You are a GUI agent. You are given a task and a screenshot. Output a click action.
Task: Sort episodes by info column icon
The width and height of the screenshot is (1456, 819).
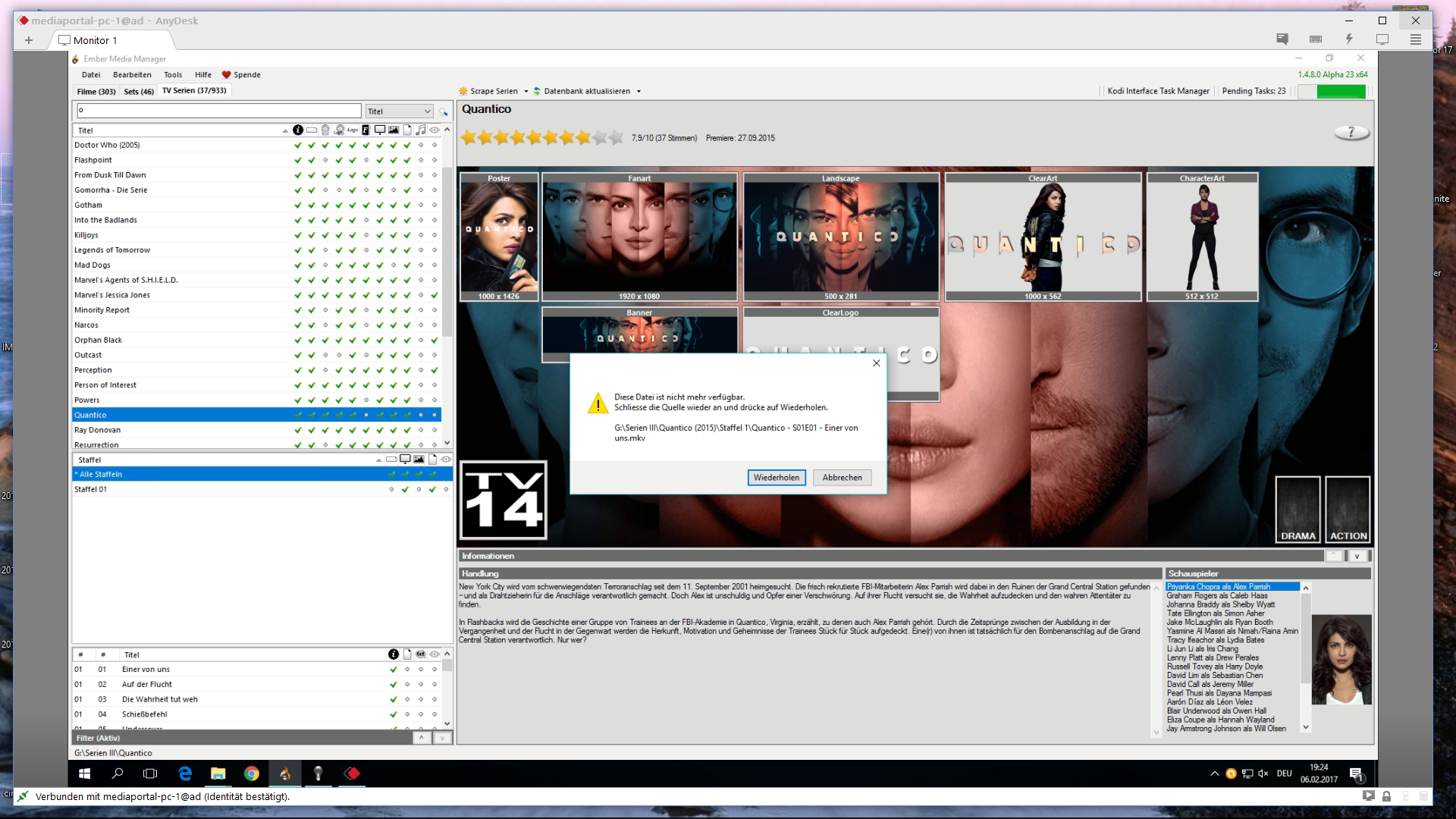394,654
